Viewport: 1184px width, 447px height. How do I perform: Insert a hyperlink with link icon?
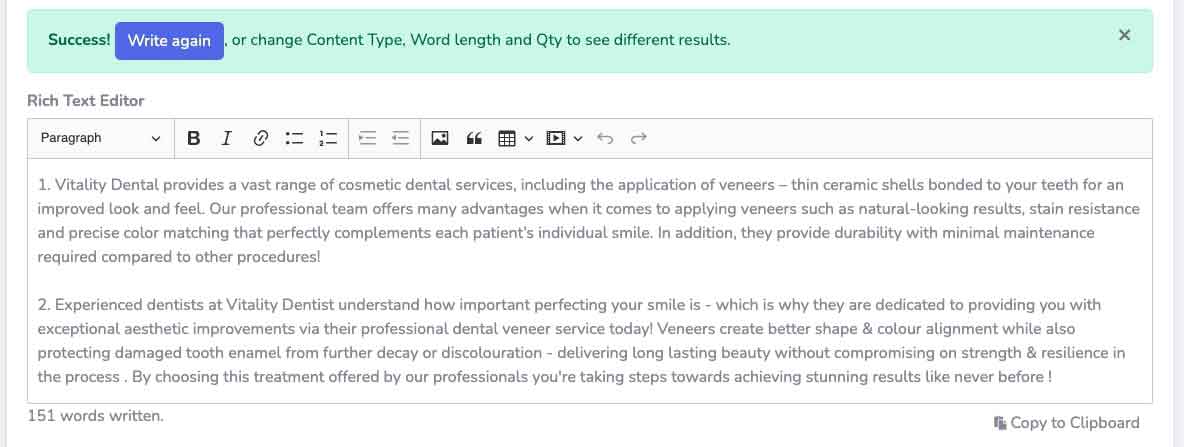coord(261,138)
